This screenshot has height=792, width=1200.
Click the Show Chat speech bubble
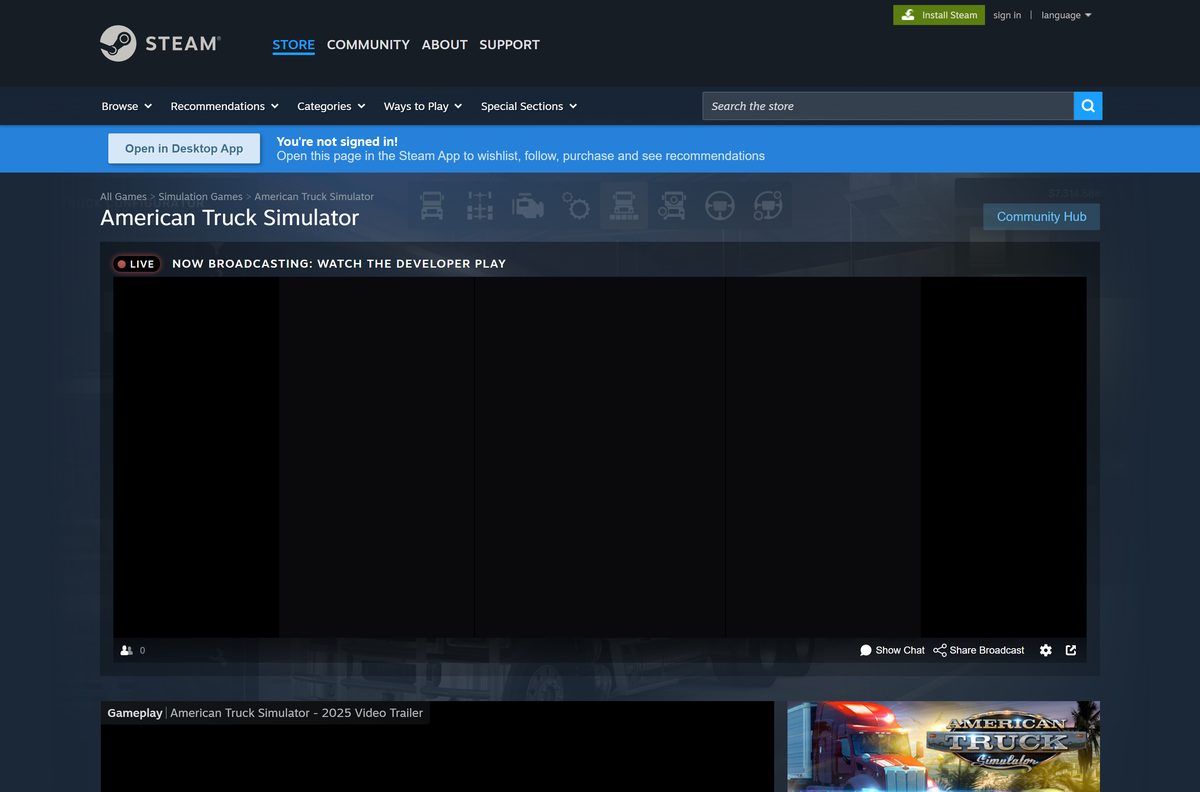tap(892, 650)
